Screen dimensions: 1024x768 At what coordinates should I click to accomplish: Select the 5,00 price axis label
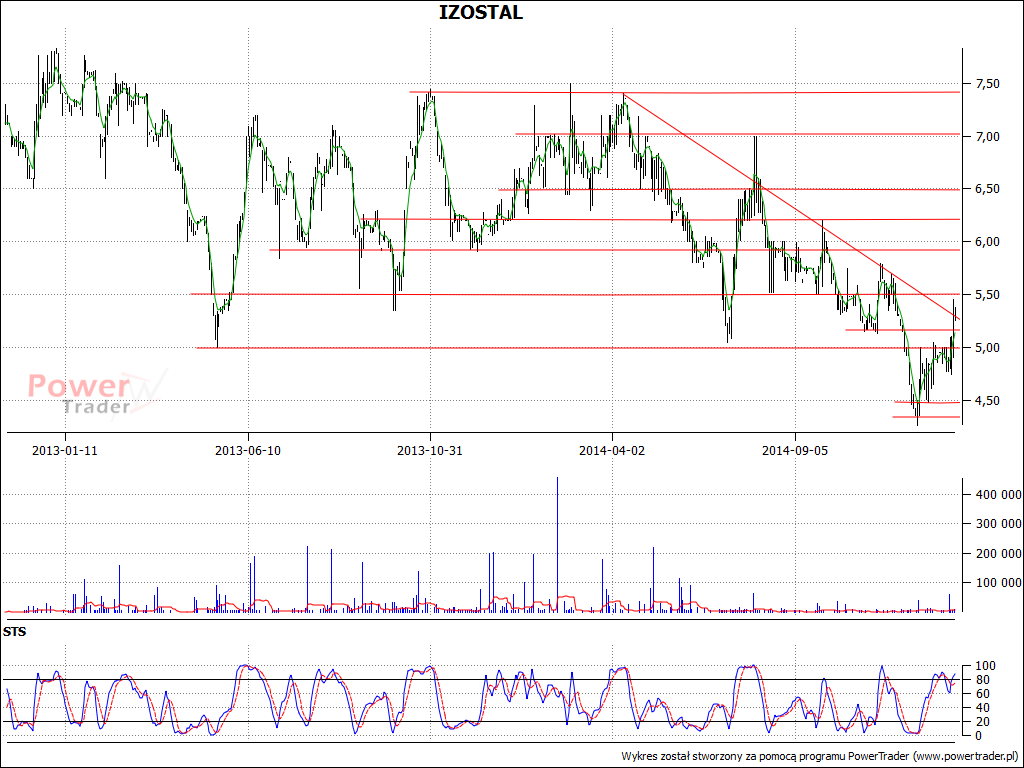pyautogui.click(x=987, y=347)
